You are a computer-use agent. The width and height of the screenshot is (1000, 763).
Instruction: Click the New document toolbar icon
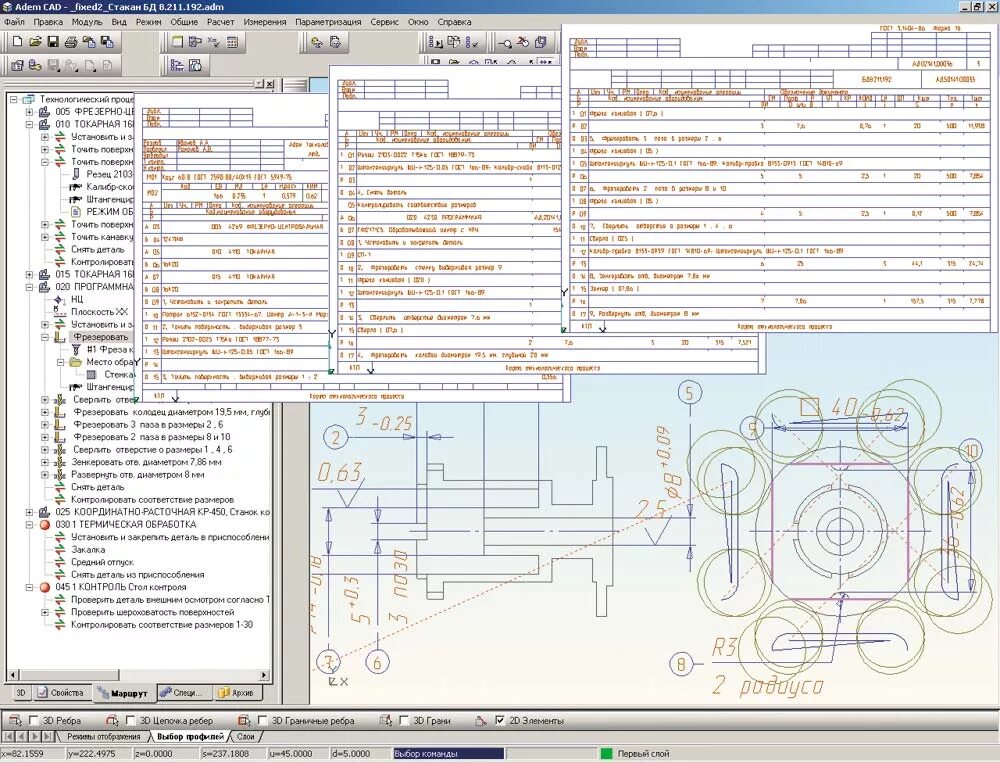click(17, 42)
